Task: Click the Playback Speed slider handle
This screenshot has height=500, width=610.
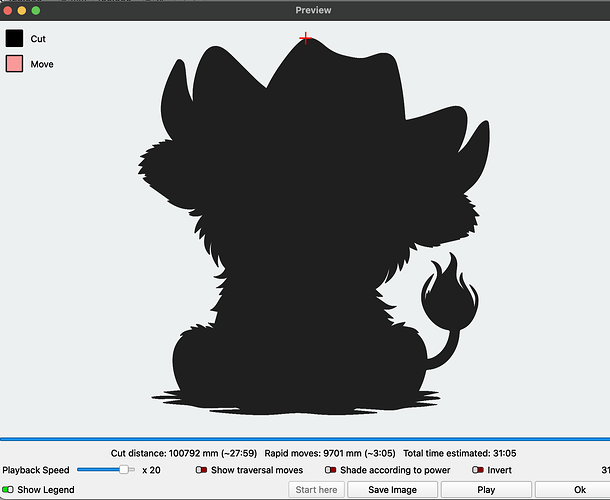Action: [124, 469]
